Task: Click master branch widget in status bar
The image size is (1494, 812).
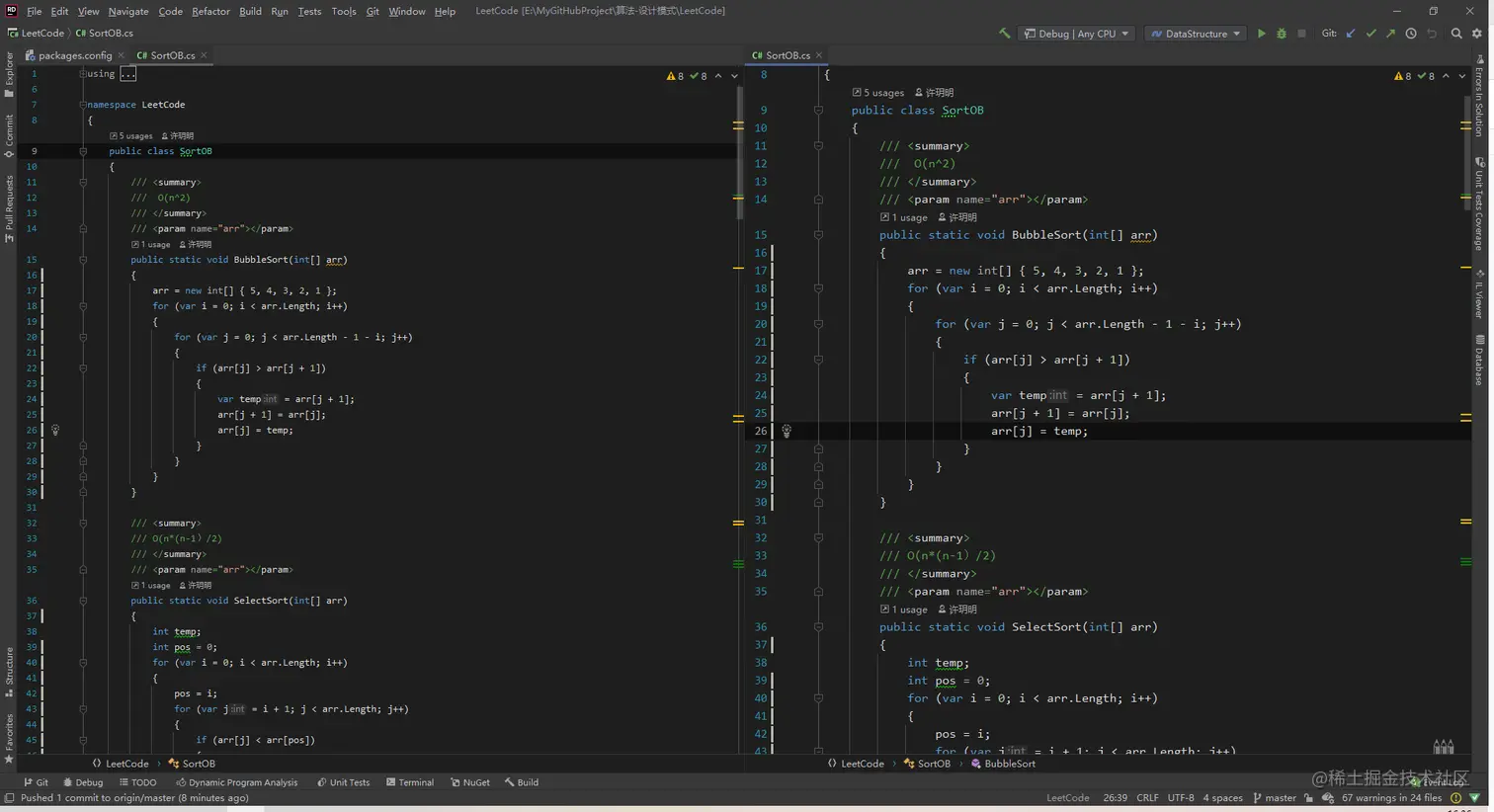Action: (x=1275, y=798)
